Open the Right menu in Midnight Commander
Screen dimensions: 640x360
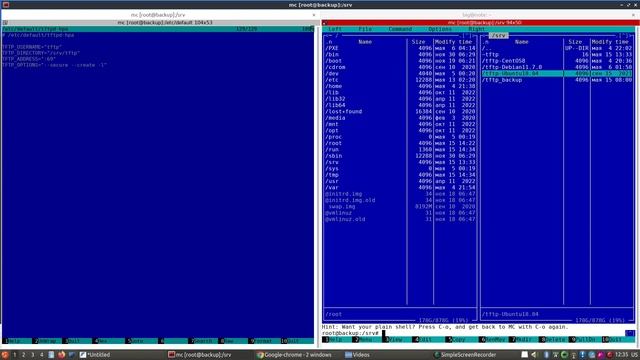click(x=476, y=29)
